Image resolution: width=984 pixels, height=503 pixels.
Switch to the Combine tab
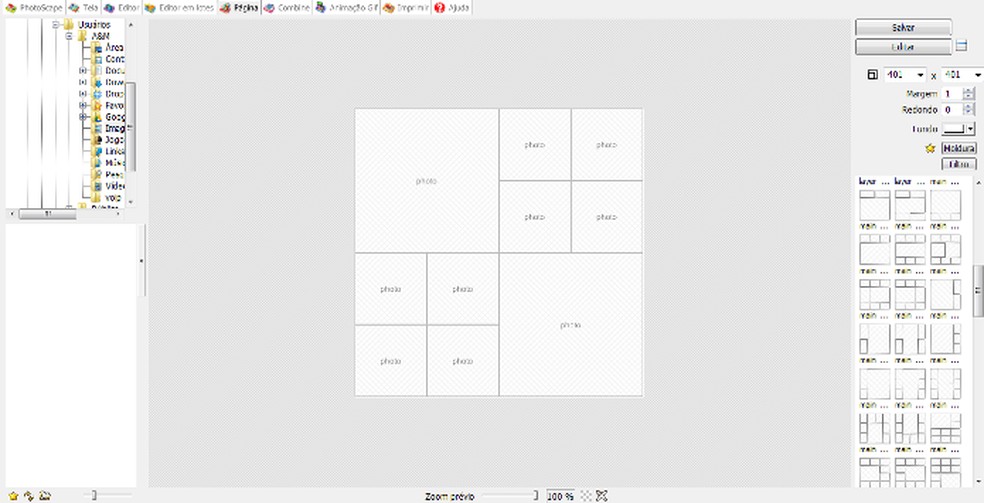point(287,8)
